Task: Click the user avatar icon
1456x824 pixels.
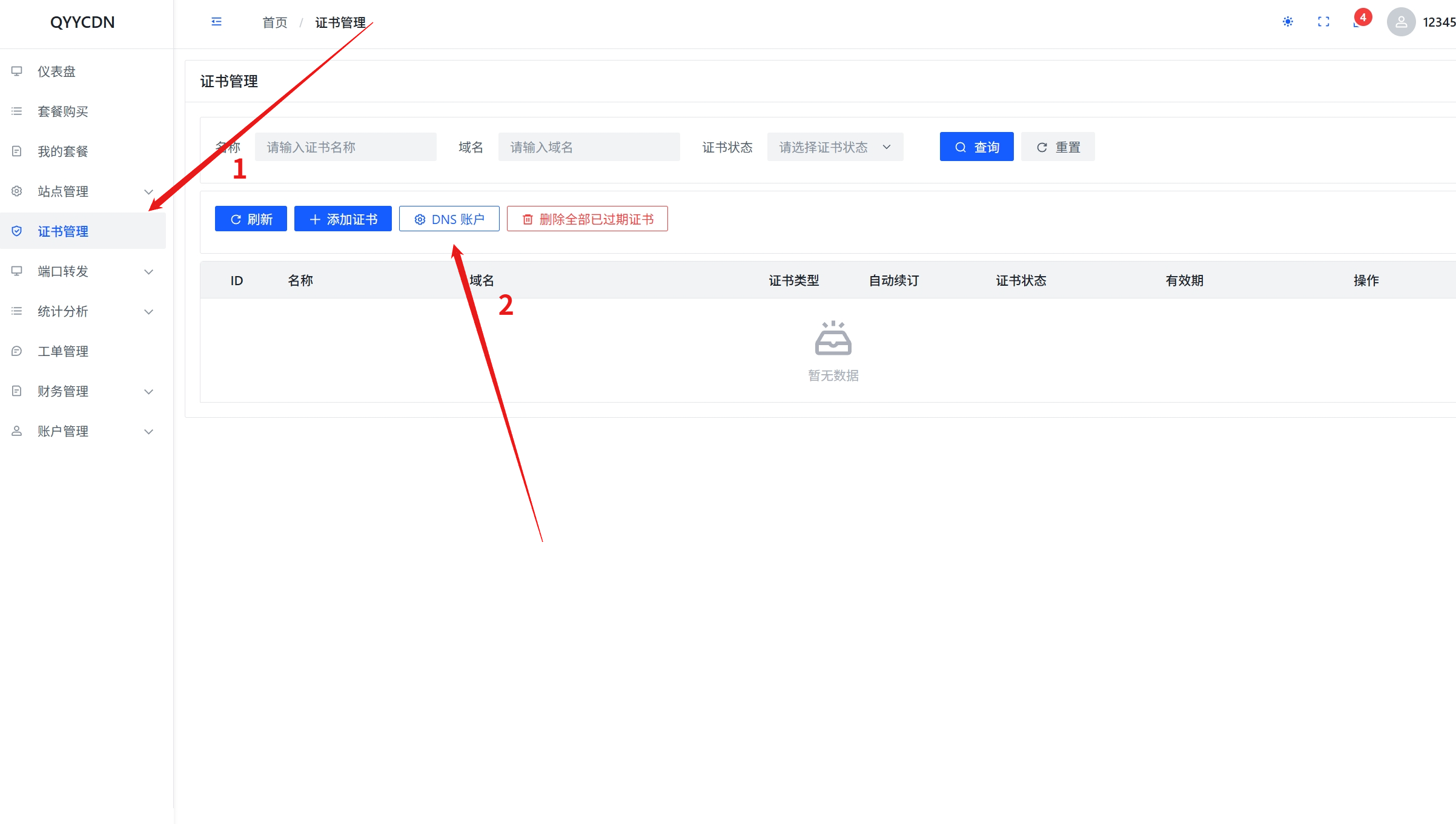Action: pyautogui.click(x=1401, y=22)
